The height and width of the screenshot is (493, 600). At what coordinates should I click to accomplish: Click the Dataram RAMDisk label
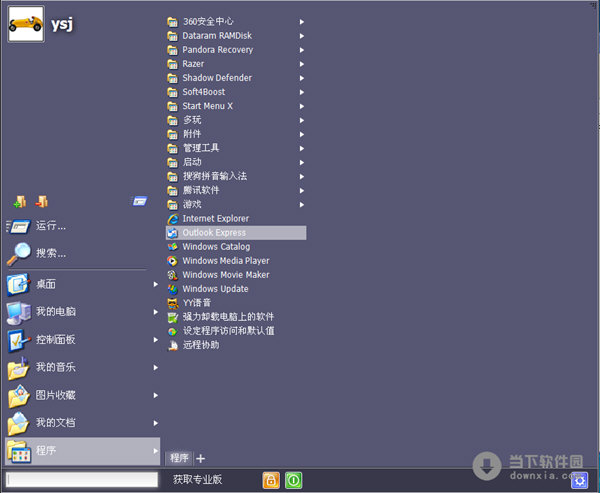pyautogui.click(x=217, y=36)
